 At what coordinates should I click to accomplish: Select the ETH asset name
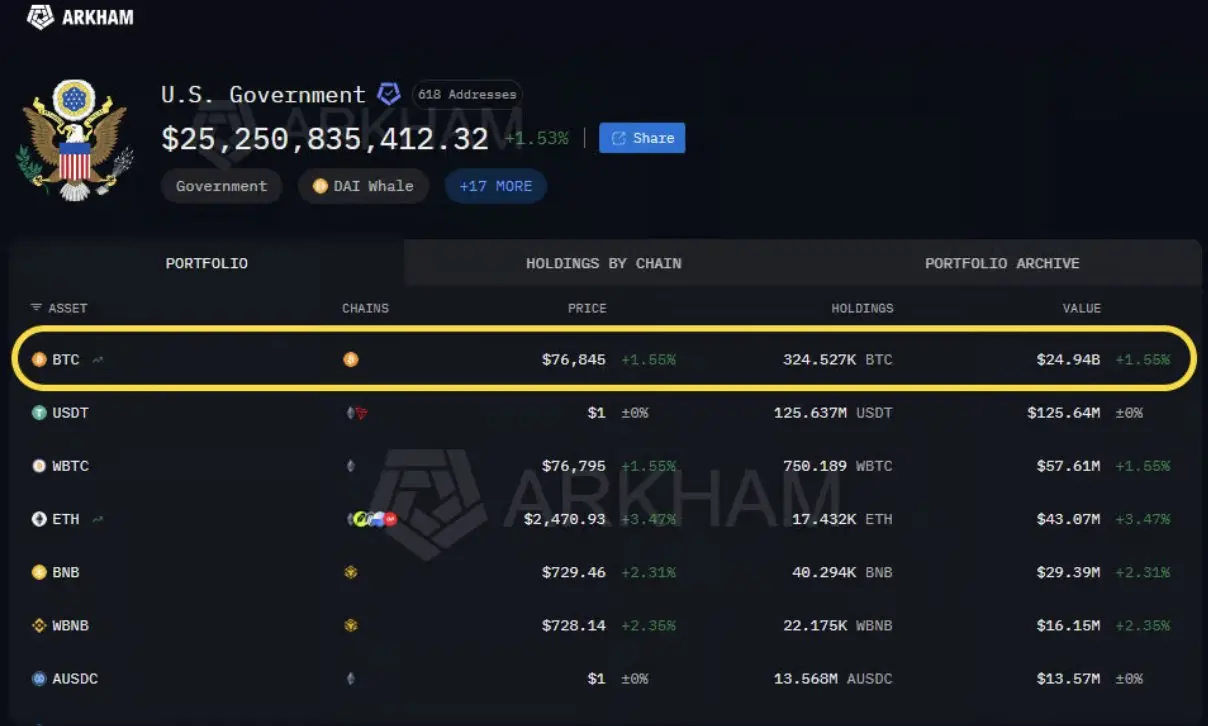pos(66,519)
